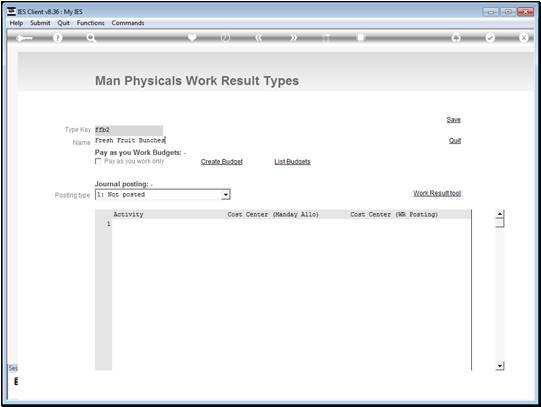Open the Work Result tool link
Screen dimensions: 541x407
pos(437,193)
